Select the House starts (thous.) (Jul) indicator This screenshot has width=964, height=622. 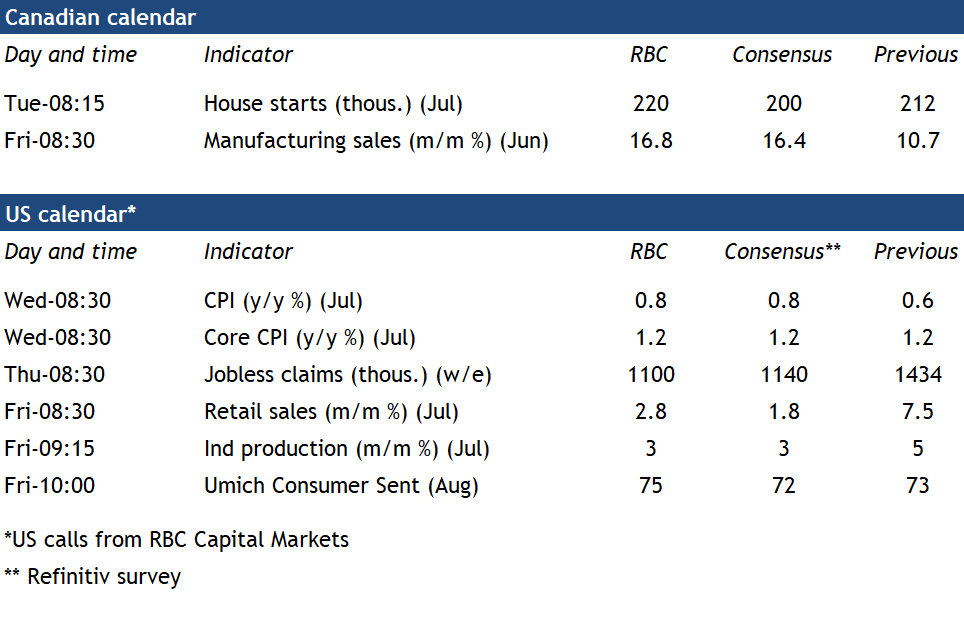coord(333,103)
